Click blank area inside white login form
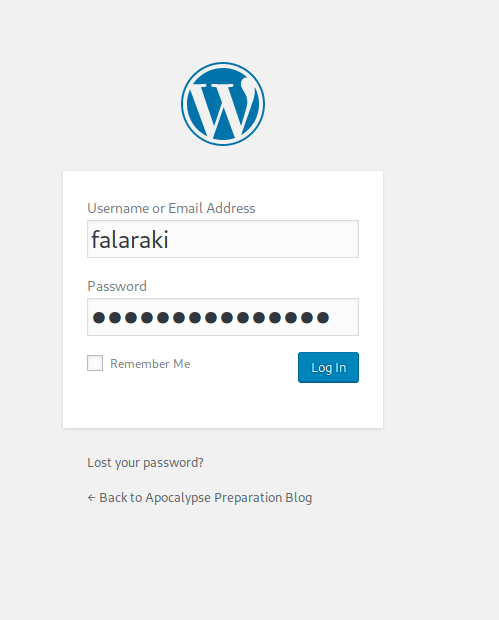The image size is (499, 620). (223, 405)
